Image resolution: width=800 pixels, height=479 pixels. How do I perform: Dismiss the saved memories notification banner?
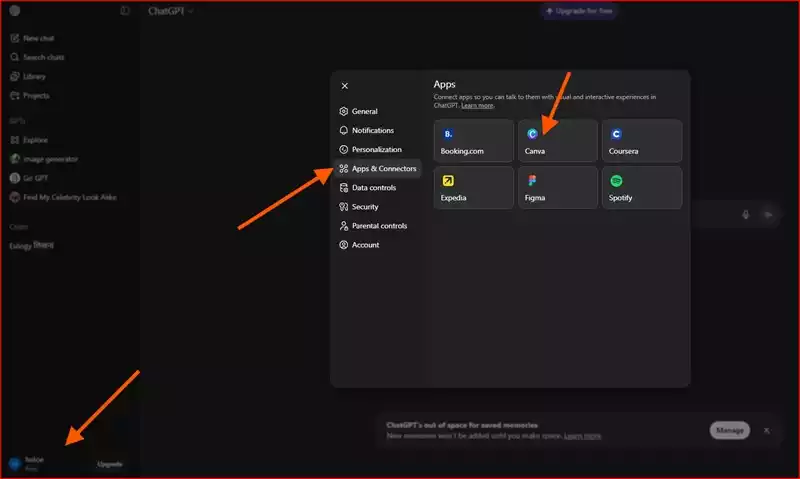pyautogui.click(x=767, y=430)
